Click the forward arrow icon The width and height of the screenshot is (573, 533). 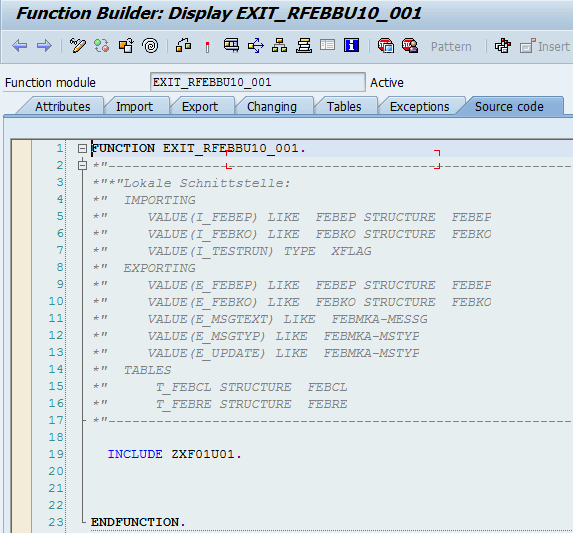tap(44, 46)
